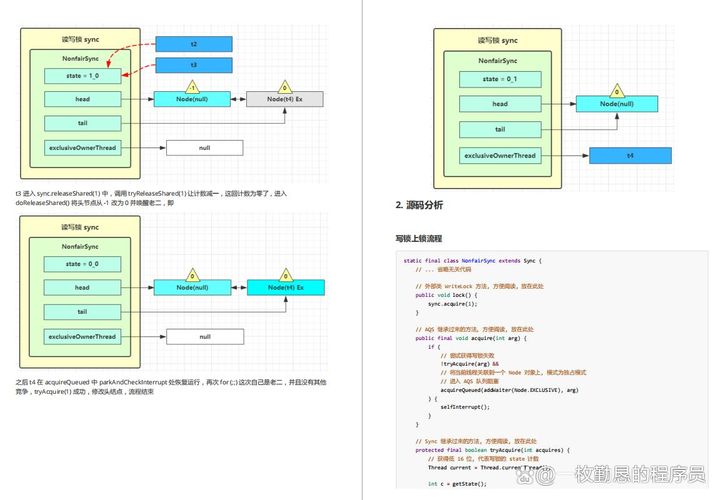Viewport: 720px width, 500px height.
Task: Click code line "!tryAcquire(arg) &&"
Action: point(469,364)
